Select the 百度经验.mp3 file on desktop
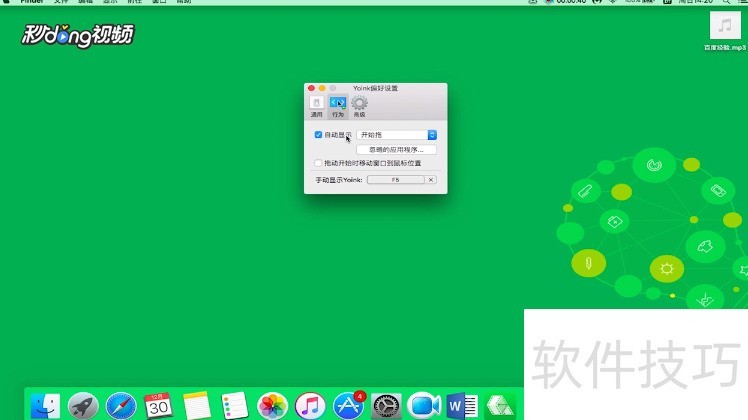Image resolution: width=748 pixels, height=420 pixels. click(x=725, y=31)
